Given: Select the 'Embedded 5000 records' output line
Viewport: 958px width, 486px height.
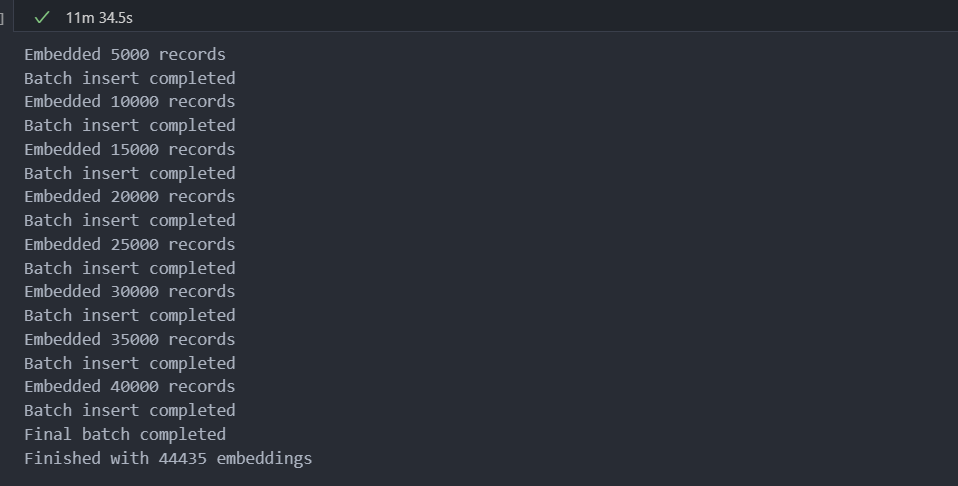Looking at the screenshot, I should [x=125, y=54].
